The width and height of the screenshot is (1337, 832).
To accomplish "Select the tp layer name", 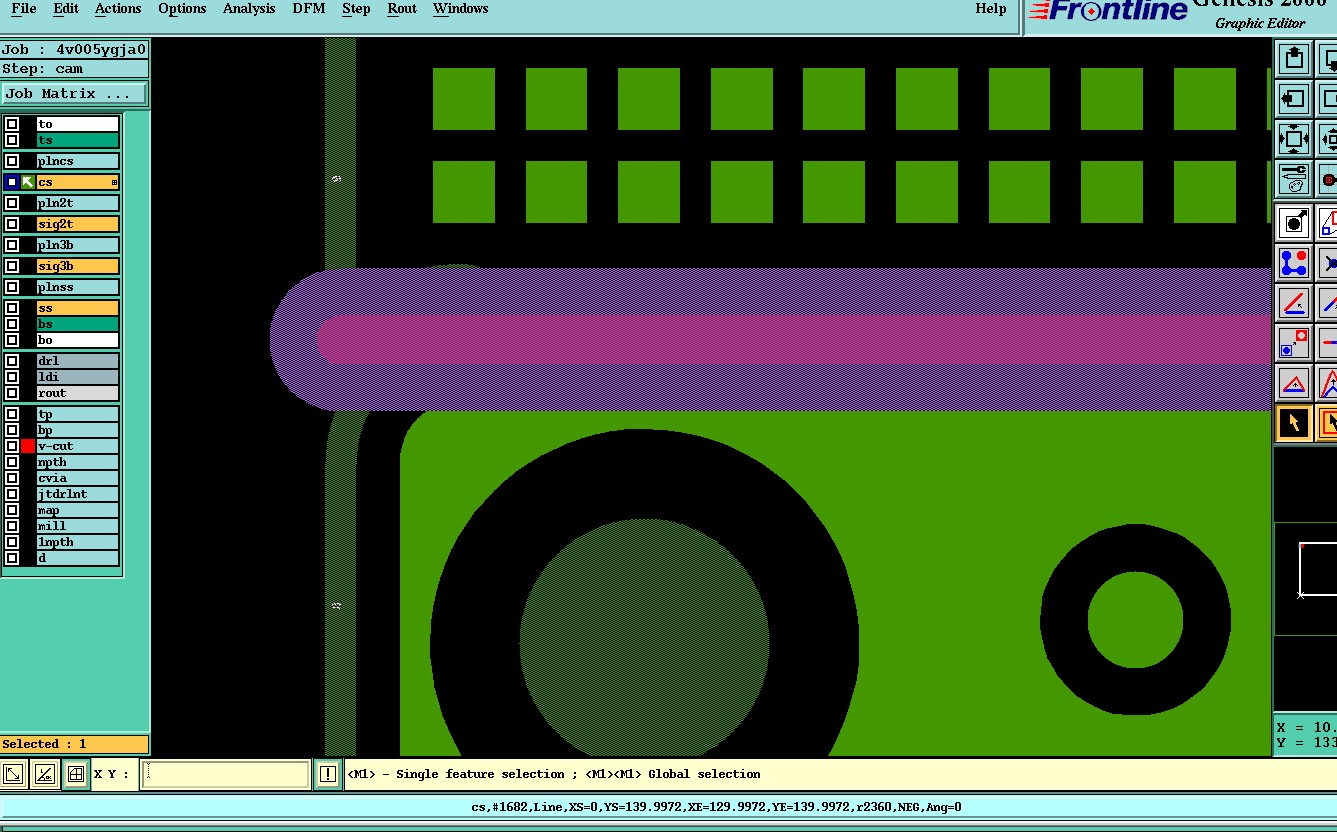I will coord(78,414).
